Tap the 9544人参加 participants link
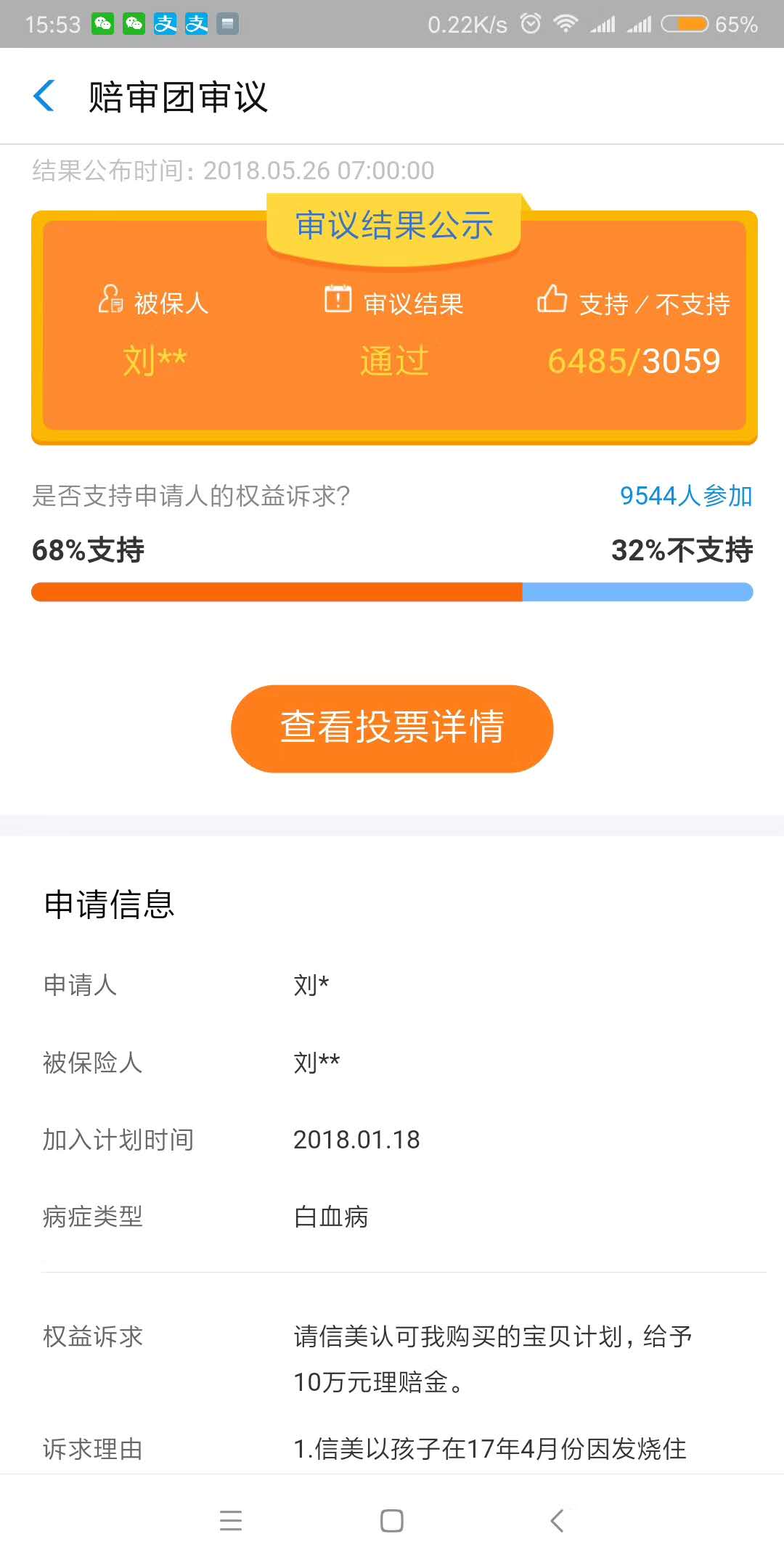This screenshot has height=1568, width=784. point(685,496)
